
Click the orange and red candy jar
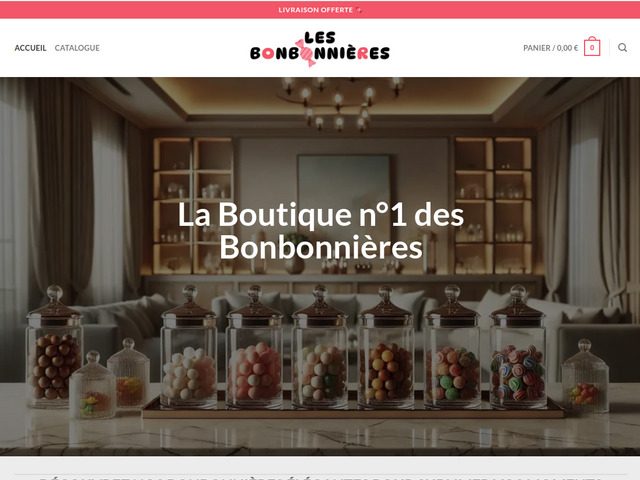[x=386, y=346]
